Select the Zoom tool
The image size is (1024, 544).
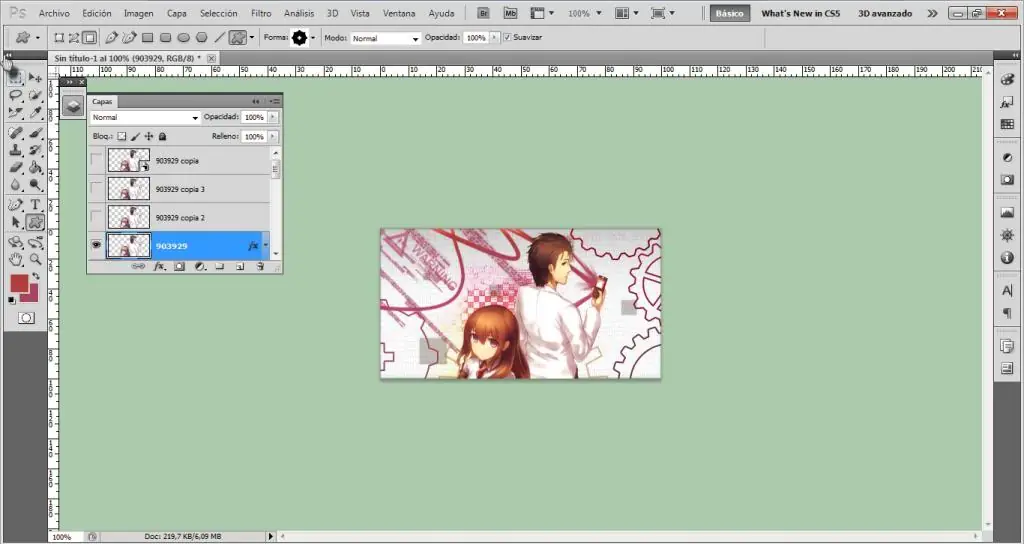[35, 260]
